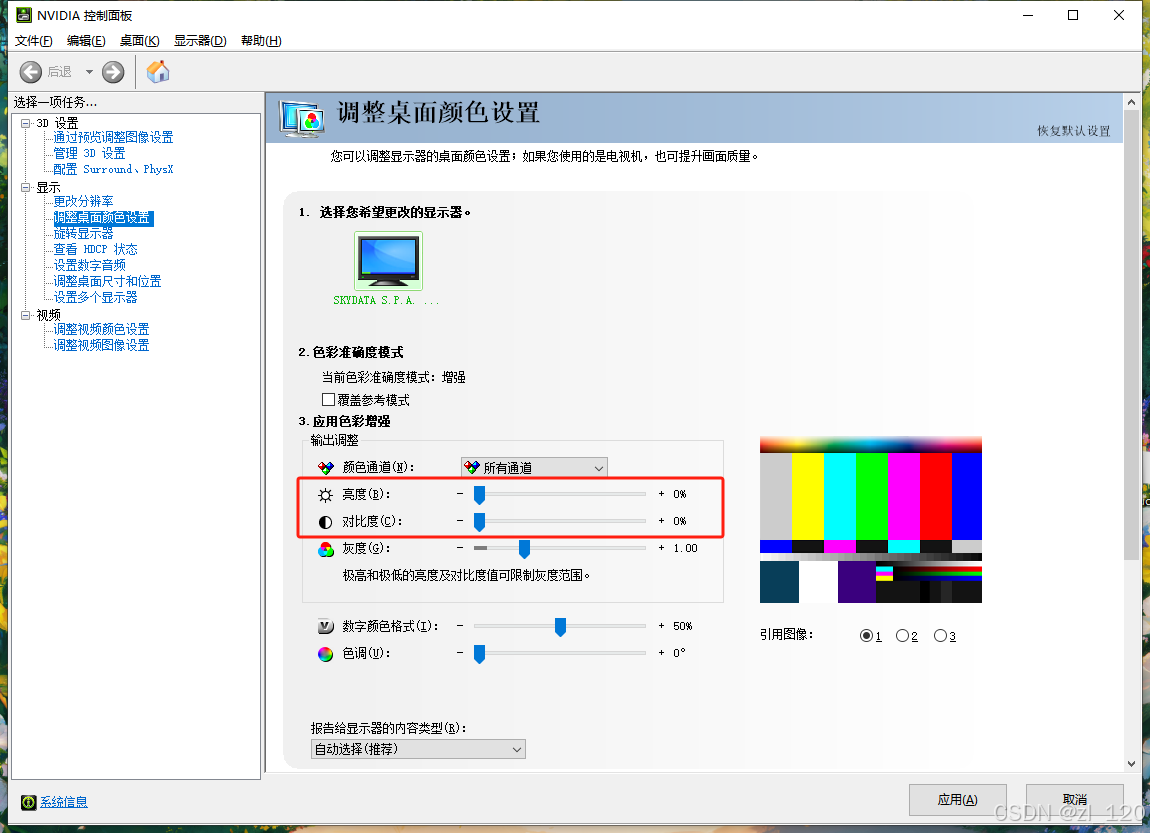Open 设置数字音频 in the tree
1150x833 pixels.
(89, 265)
